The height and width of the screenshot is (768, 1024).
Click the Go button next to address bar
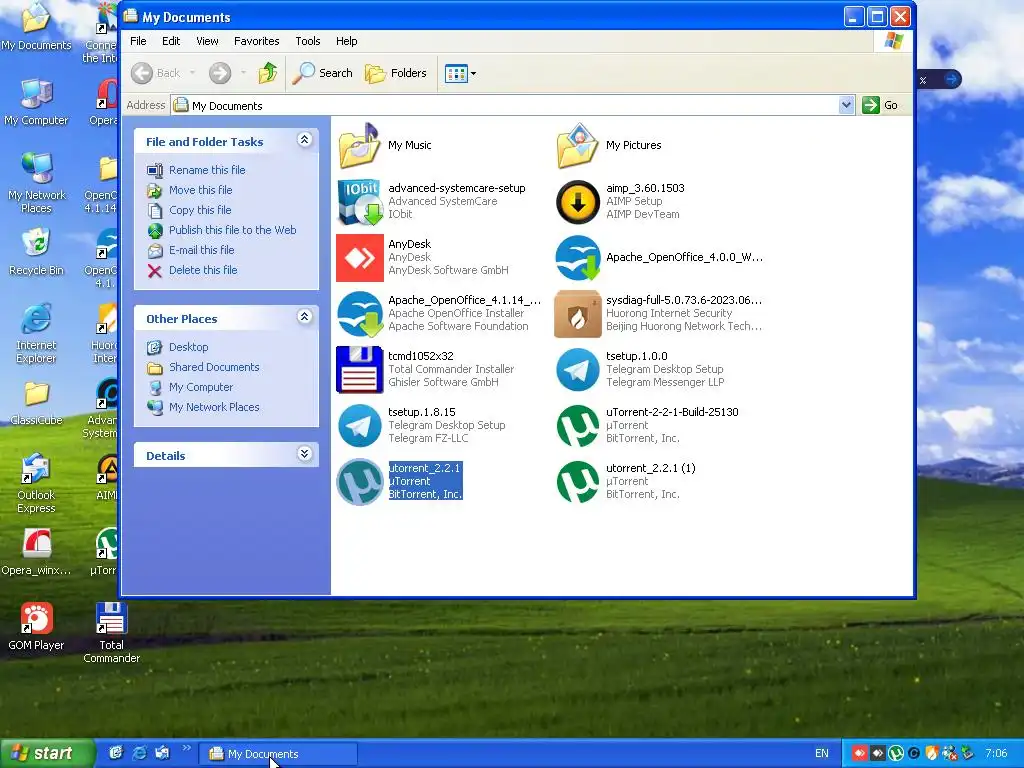[x=881, y=105]
